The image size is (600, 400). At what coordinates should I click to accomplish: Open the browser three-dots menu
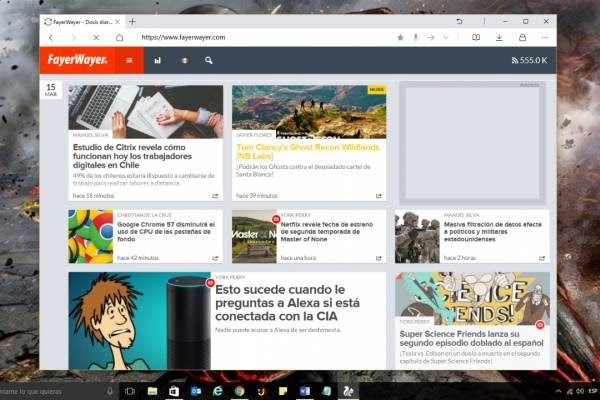pos(545,38)
